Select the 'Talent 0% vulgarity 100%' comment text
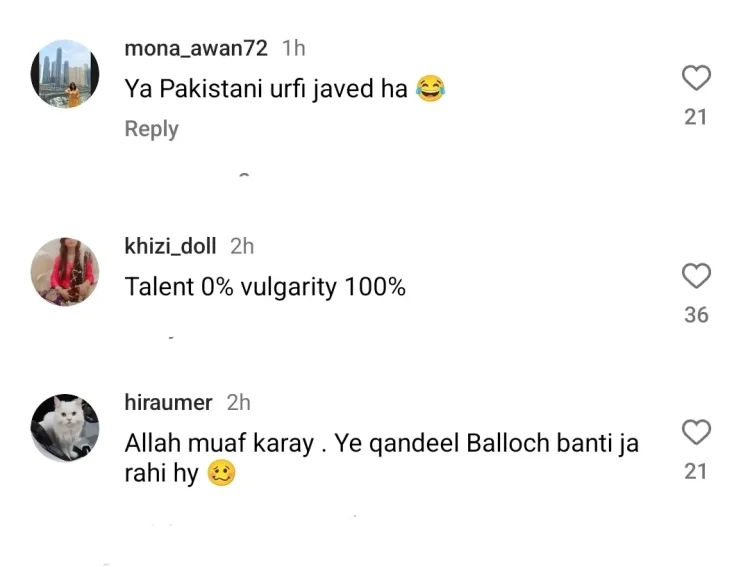The width and height of the screenshot is (750, 567). [x=265, y=287]
